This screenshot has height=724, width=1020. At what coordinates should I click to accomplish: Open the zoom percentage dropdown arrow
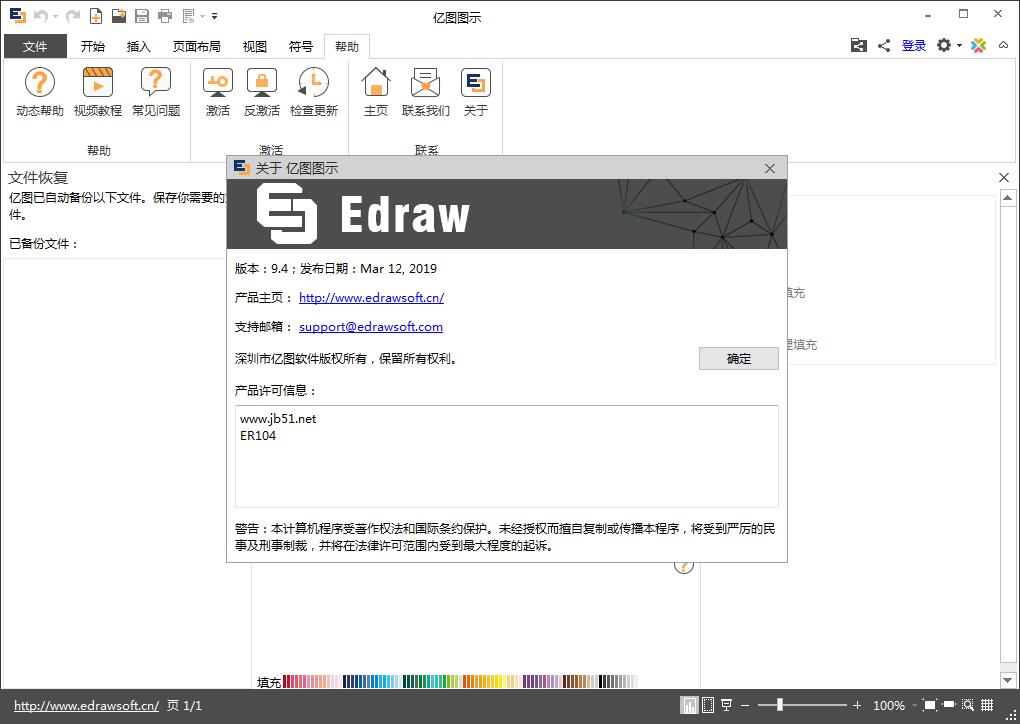(x=914, y=706)
